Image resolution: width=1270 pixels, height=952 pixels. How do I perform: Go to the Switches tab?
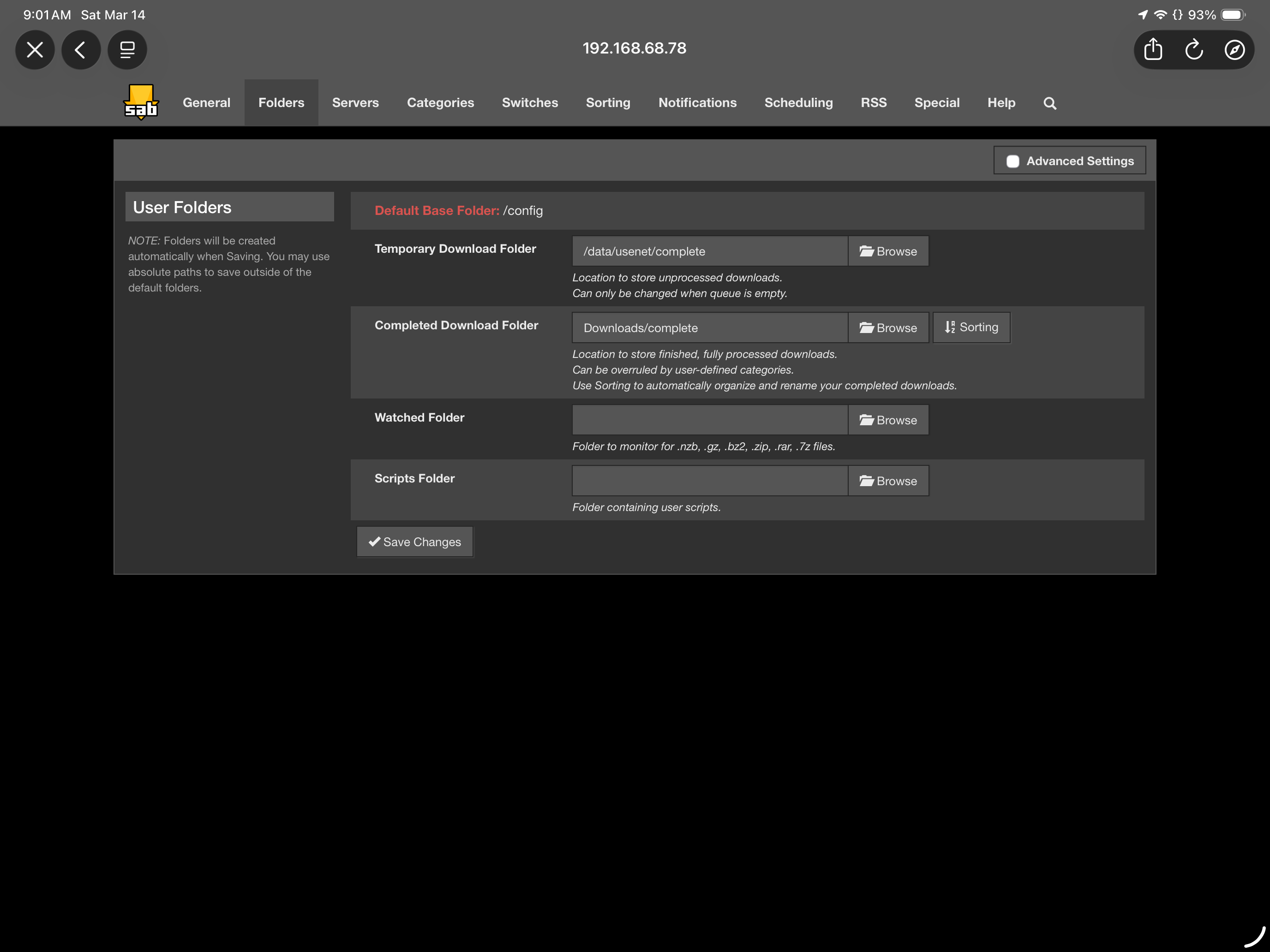click(x=530, y=103)
